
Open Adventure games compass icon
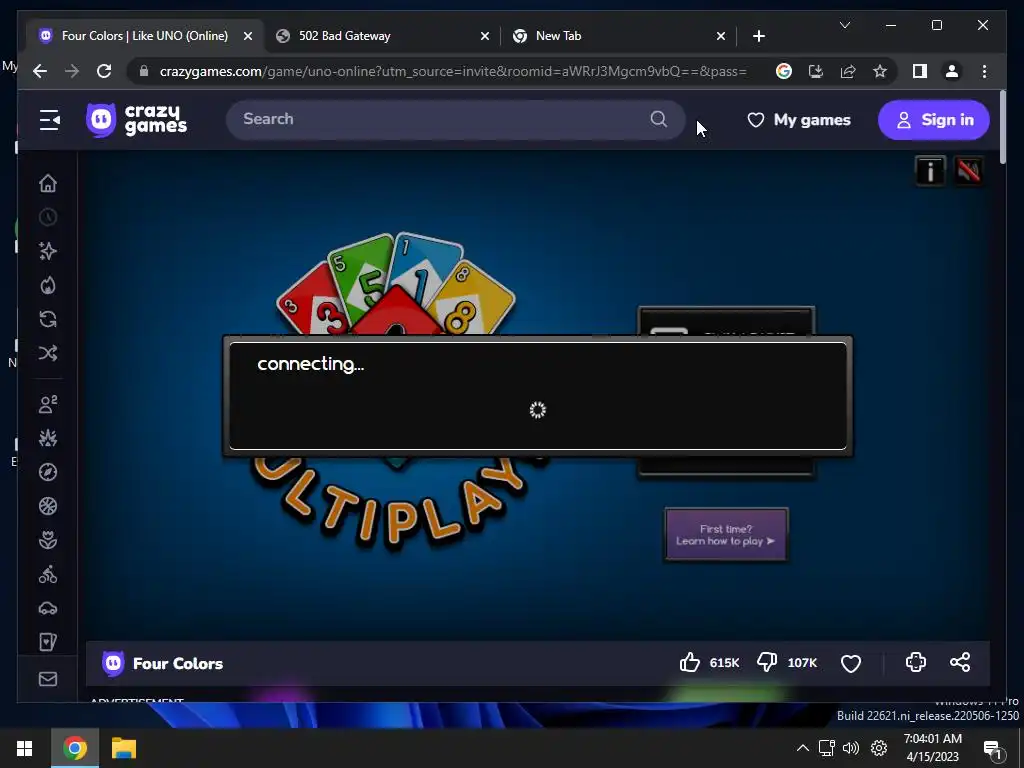48,472
